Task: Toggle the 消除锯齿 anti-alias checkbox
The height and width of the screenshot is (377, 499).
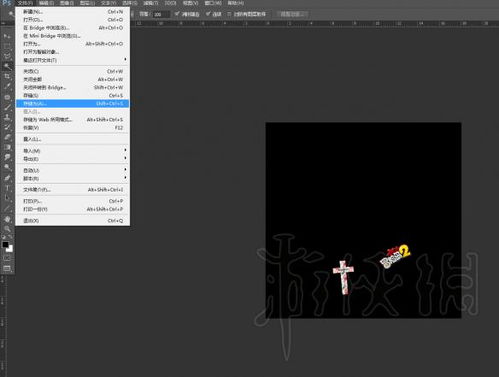Action: pyautogui.click(x=177, y=14)
